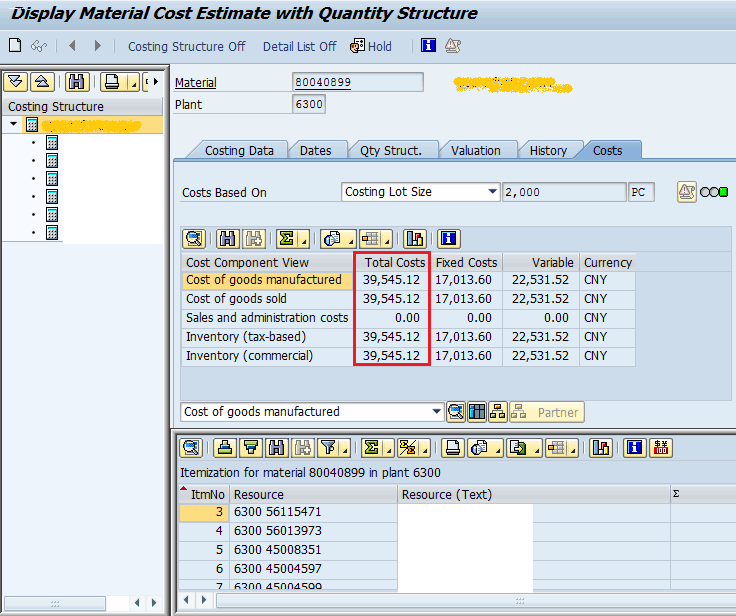
Task: Show more Costing Structure toolbar buttons arrow
Action: [156, 82]
